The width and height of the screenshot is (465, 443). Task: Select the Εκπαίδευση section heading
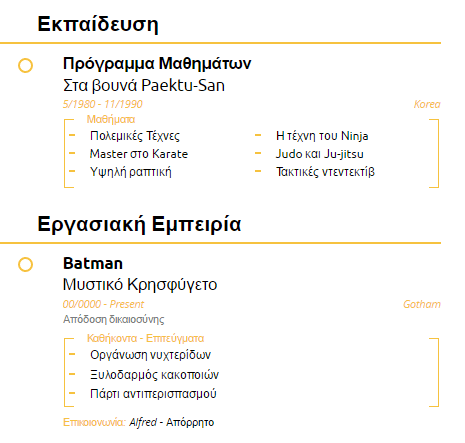pos(98,24)
